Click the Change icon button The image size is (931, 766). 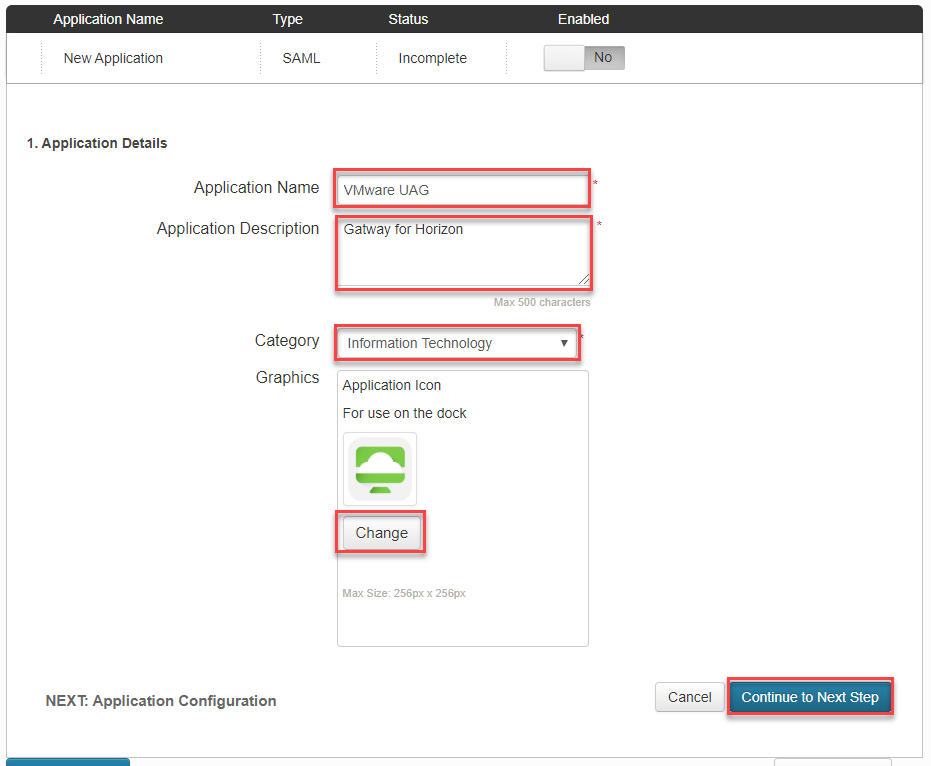382,533
